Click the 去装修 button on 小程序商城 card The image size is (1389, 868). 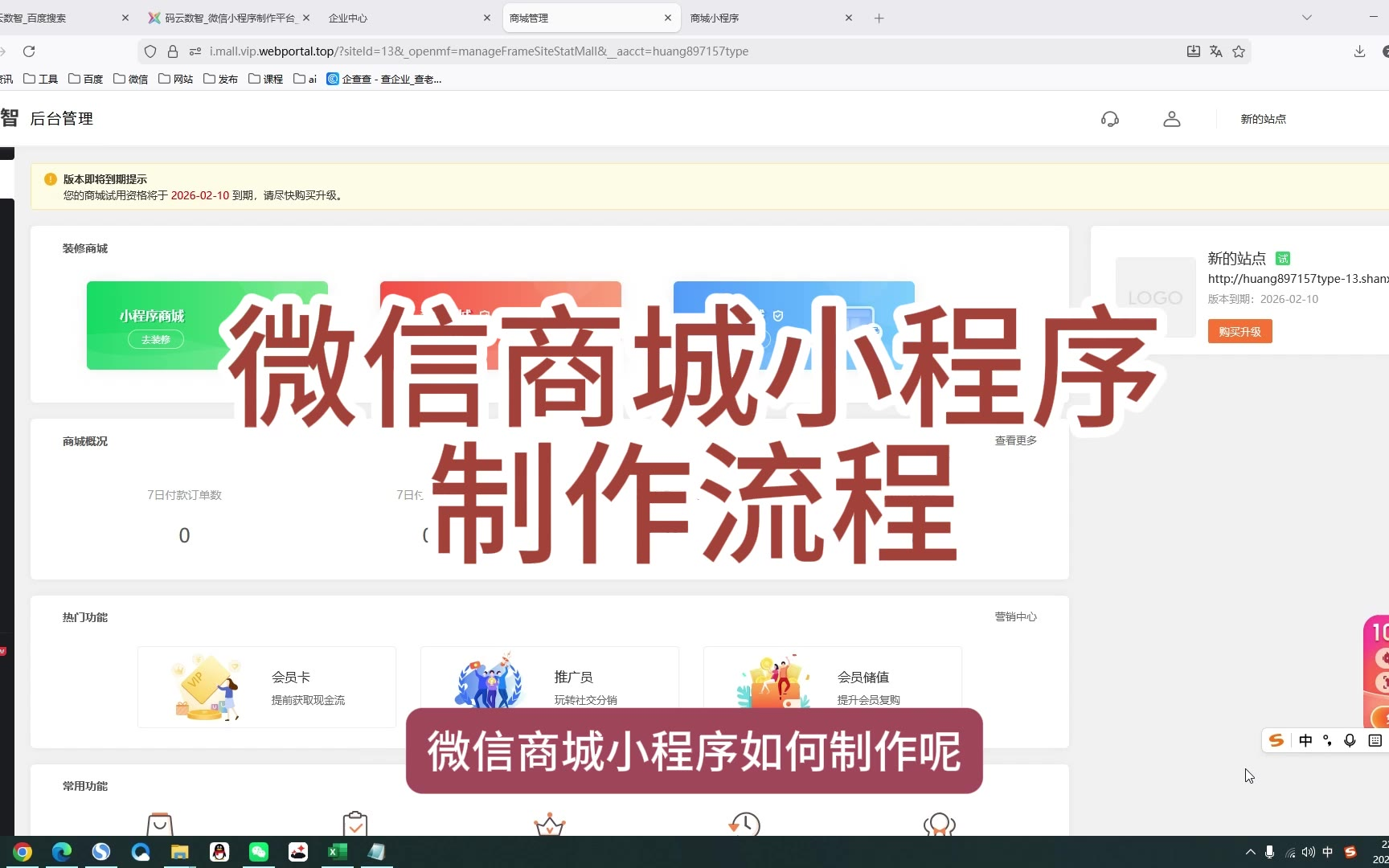(156, 339)
